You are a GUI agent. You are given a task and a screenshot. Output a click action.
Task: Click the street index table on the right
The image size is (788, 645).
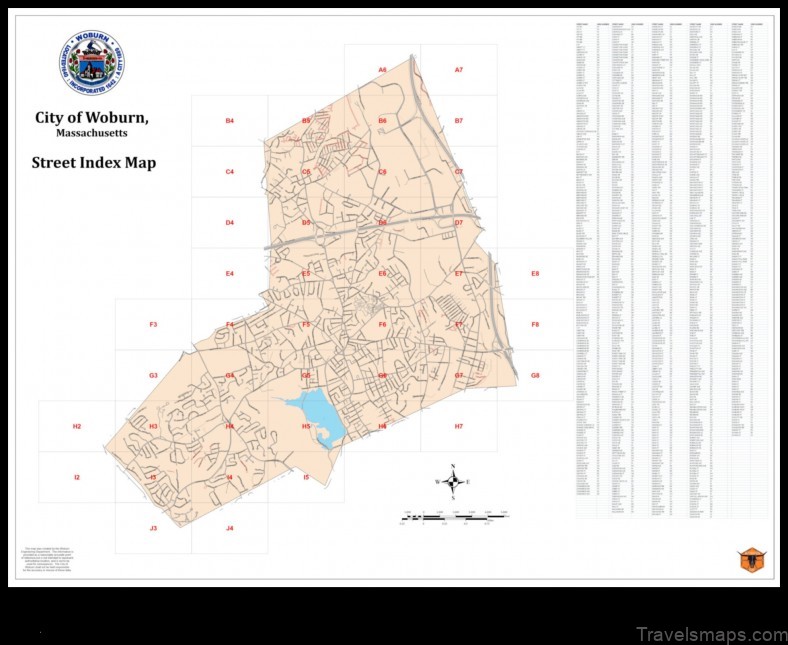[672, 268]
